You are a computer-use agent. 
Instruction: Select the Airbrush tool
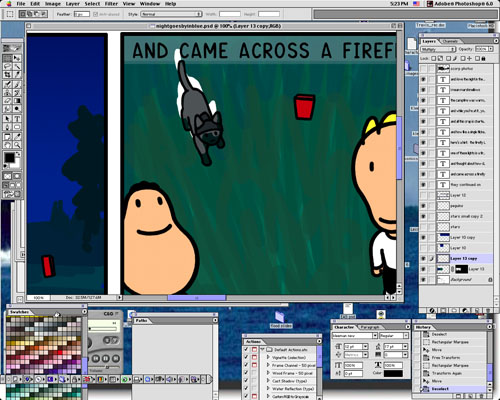point(7,84)
